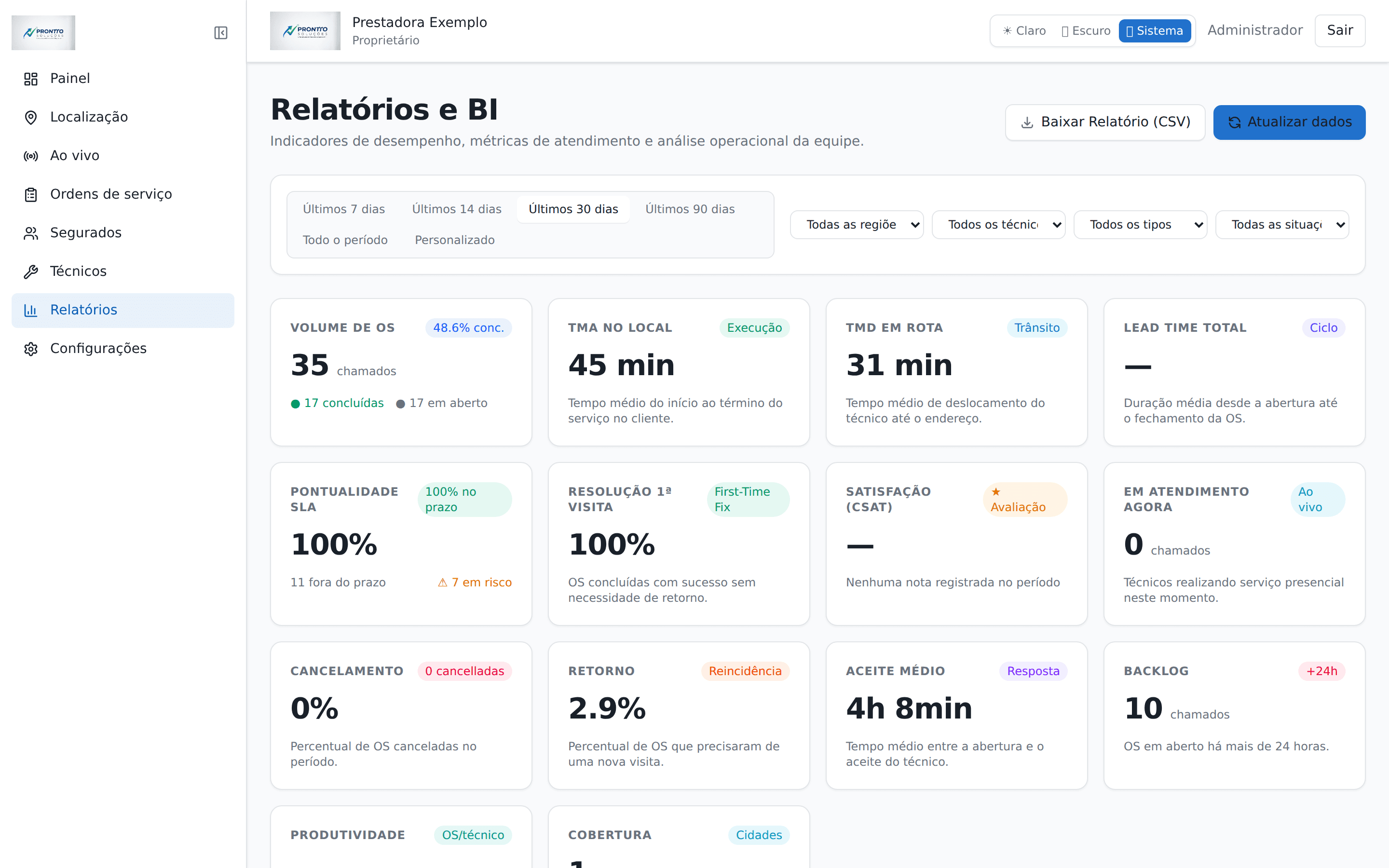Select the Últimos 7 dias period
Screen dimensions: 1389x868
pos(344,209)
